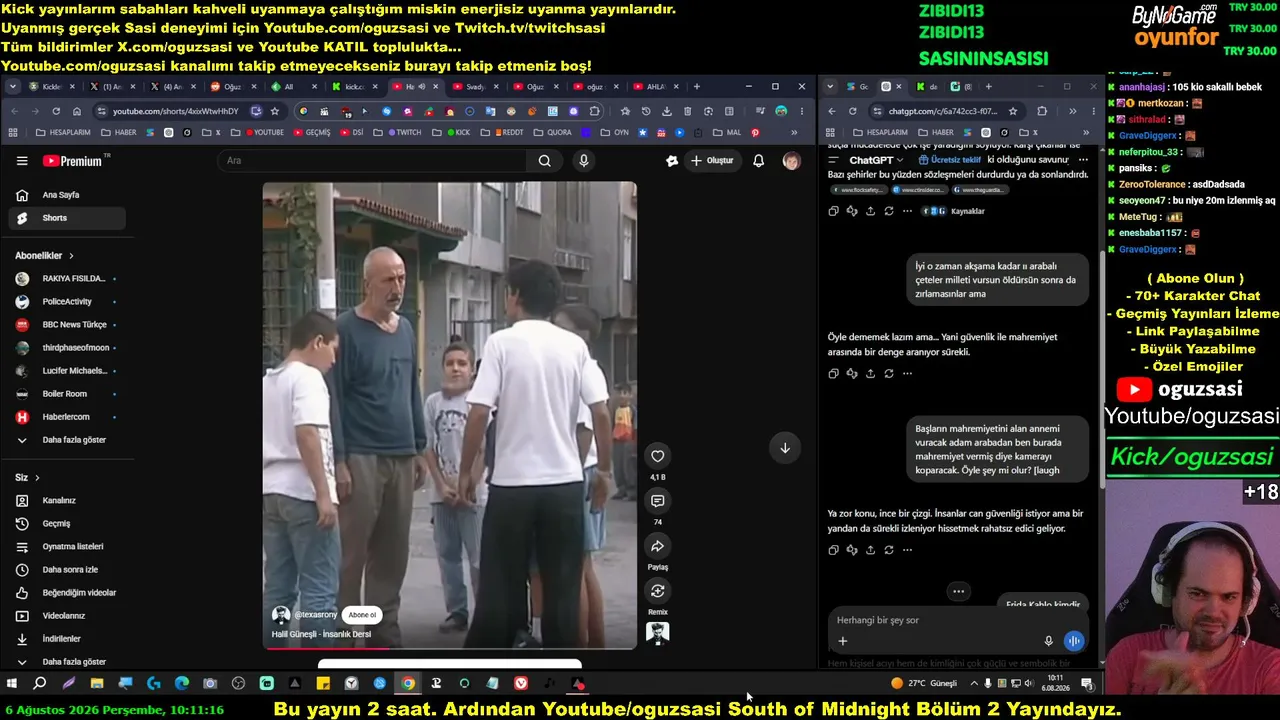1280x720 pixels.
Task: Switch to the Kick.com browser tab
Action: pos(354,87)
